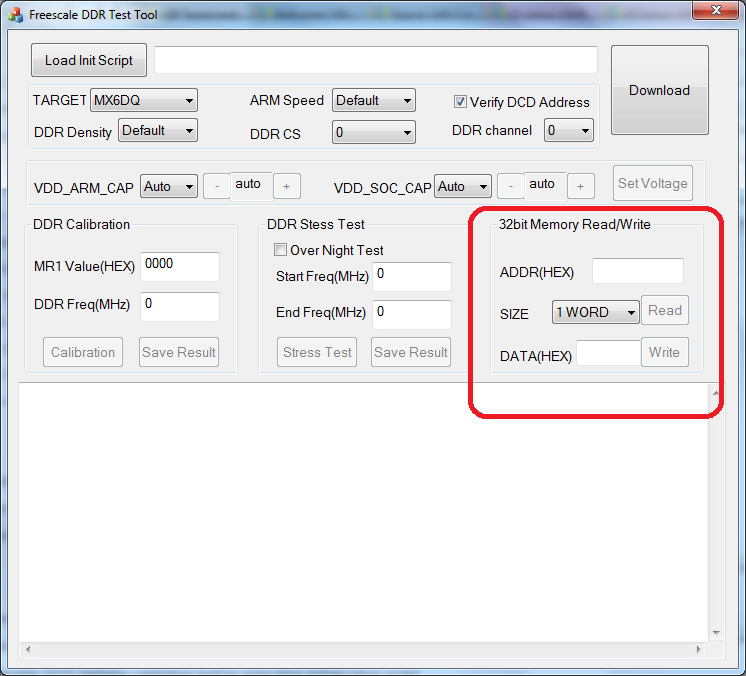Image resolution: width=746 pixels, height=676 pixels.
Task: Click Save Result under DDR Stress Test
Action: pos(411,352)
